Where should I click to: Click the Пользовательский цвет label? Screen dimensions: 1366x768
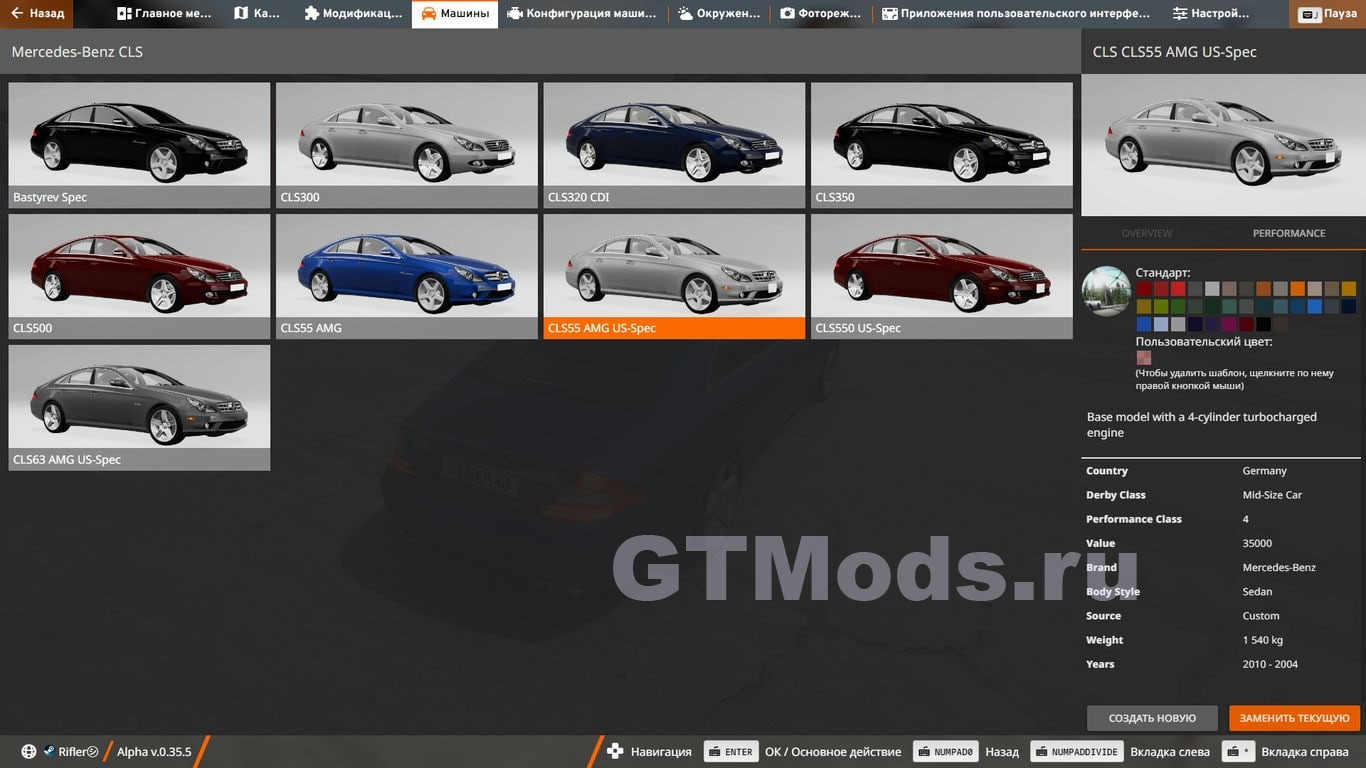tap(1204, 341)
